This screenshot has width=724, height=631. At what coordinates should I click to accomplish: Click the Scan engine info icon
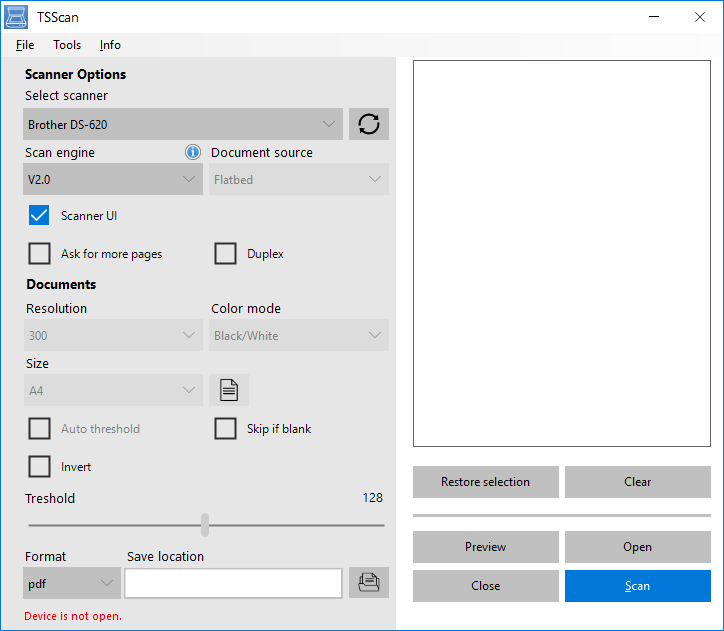(193, 152)
